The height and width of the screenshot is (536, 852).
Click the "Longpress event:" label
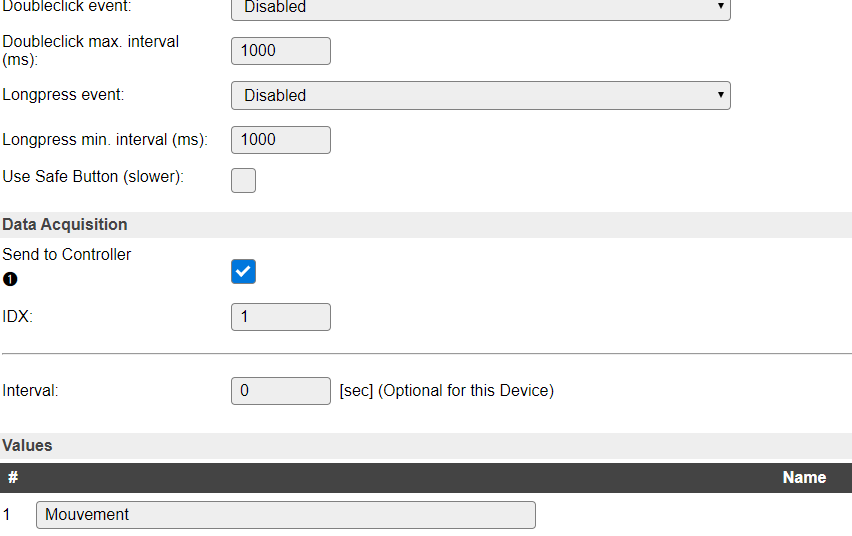[63, 95]
